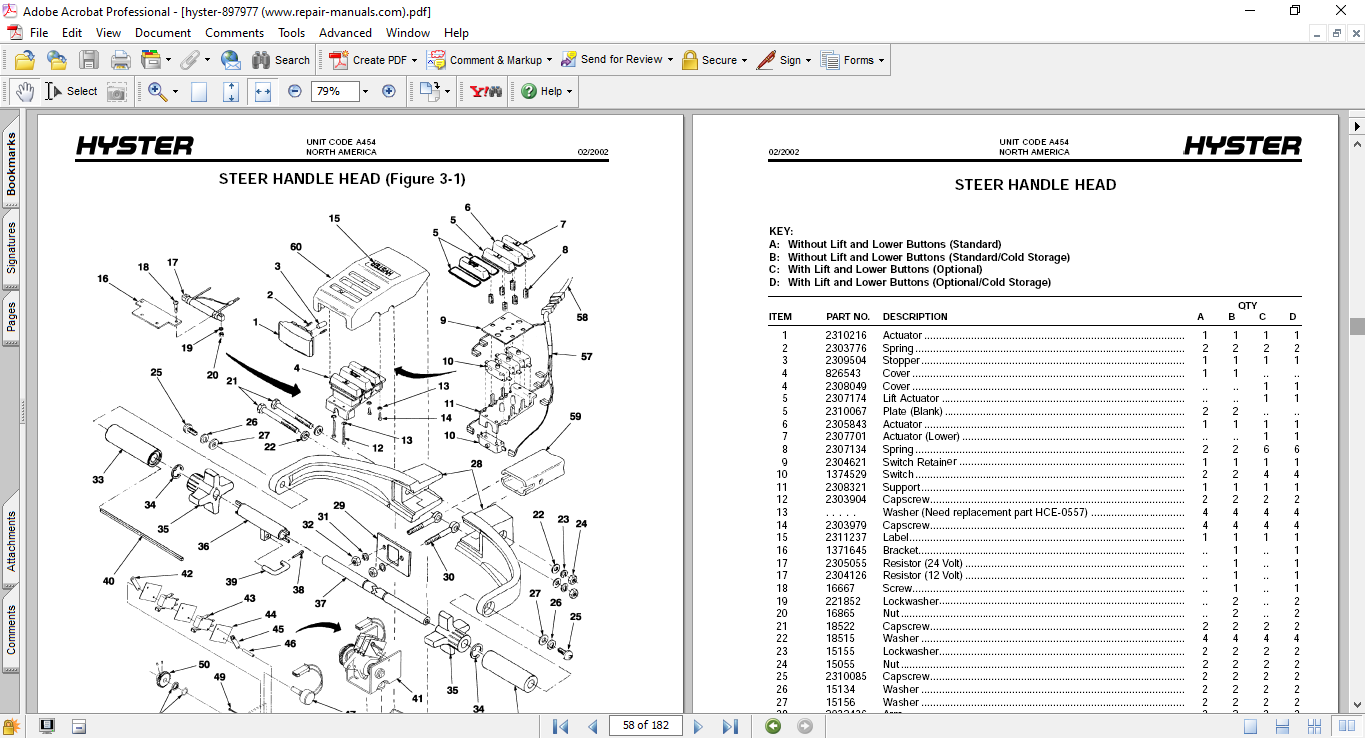The width and height of the screenshot is (1365, 738).
Task: Activate the Snapshot camera tool
Action: (117, 91)
